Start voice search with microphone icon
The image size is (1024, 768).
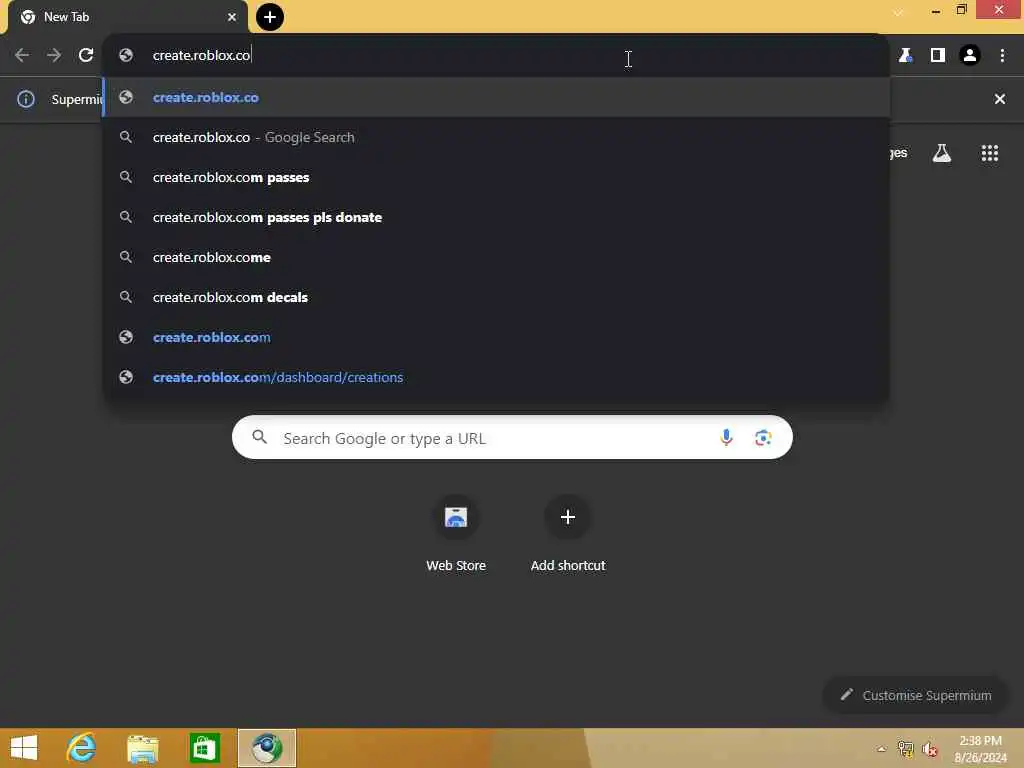(x=726, y=438)
